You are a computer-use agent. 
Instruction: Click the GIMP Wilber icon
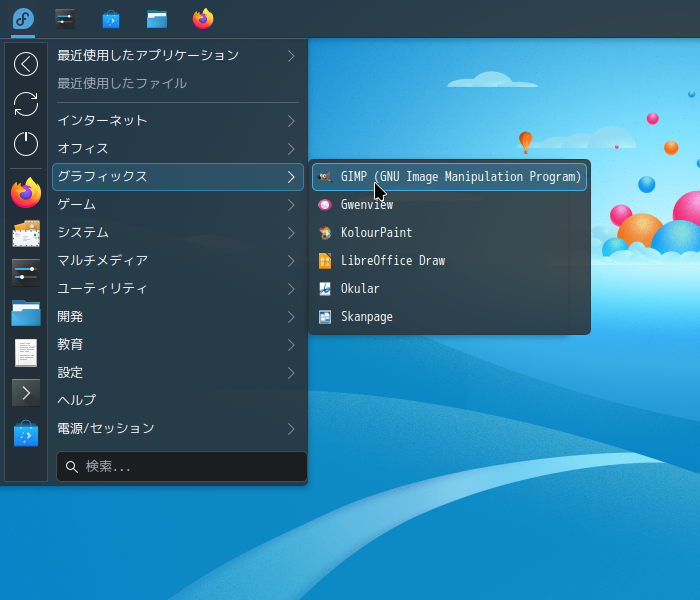325,177
